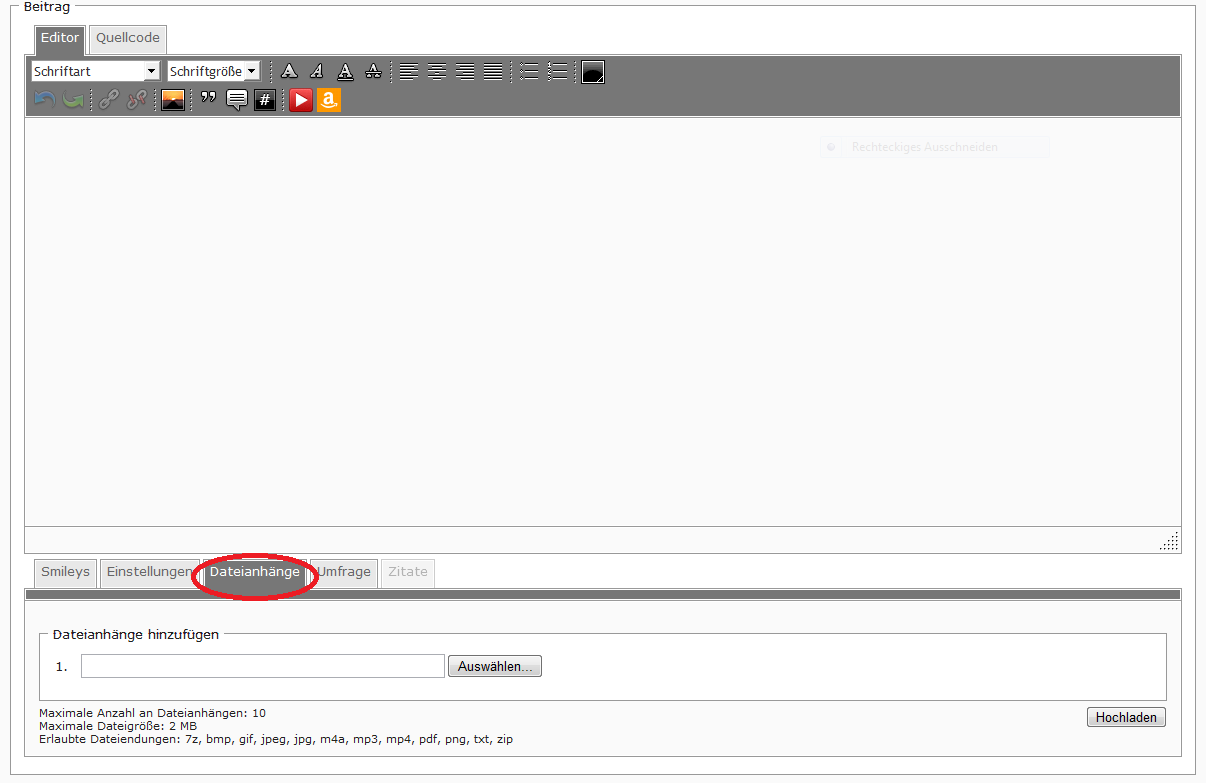Image resolution: width=1206 pixels, height=783 pixels.
Task: Open the Schriftart font dropdown
Action: tap(95, 71)
